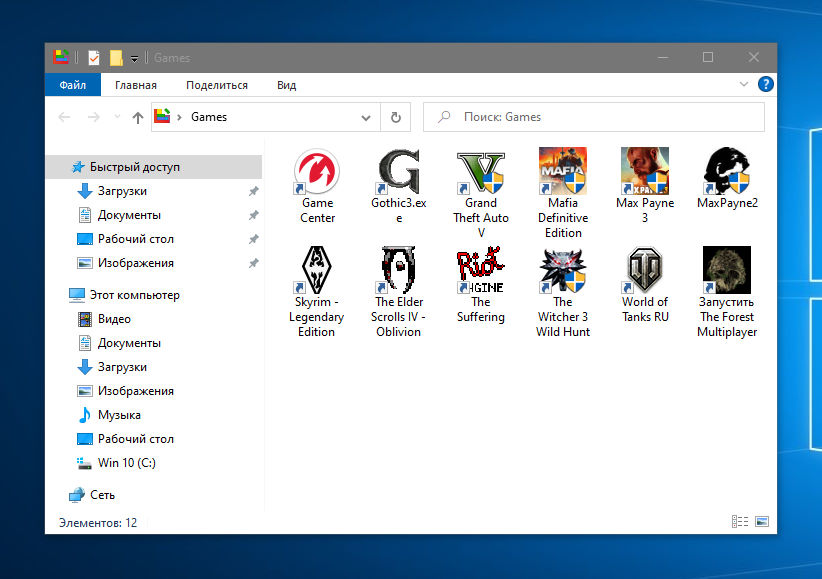
Task: Expand the ribbon with the chevron
Action: (743, 84)
